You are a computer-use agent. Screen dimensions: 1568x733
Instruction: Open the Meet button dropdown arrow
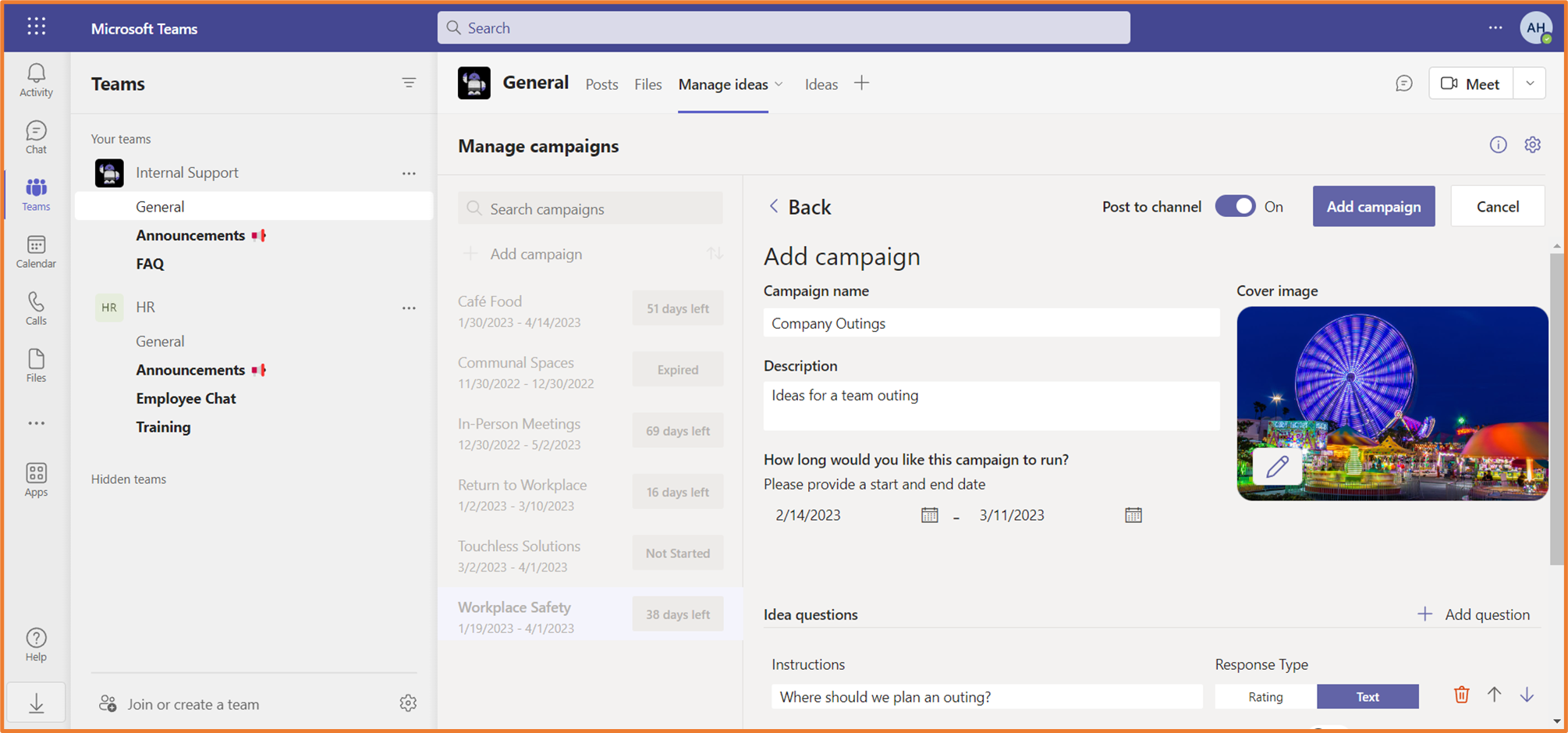[1530, 83]
